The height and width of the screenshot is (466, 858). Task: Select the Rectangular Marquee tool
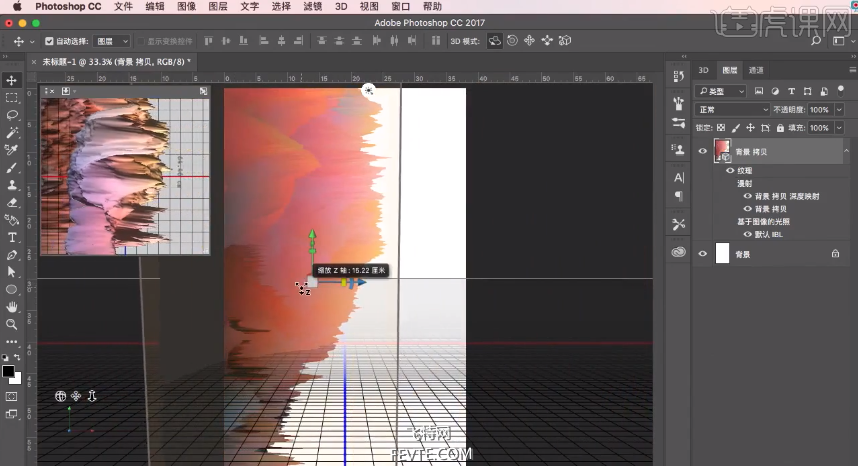pyautogui.click(x=11, y=98)
